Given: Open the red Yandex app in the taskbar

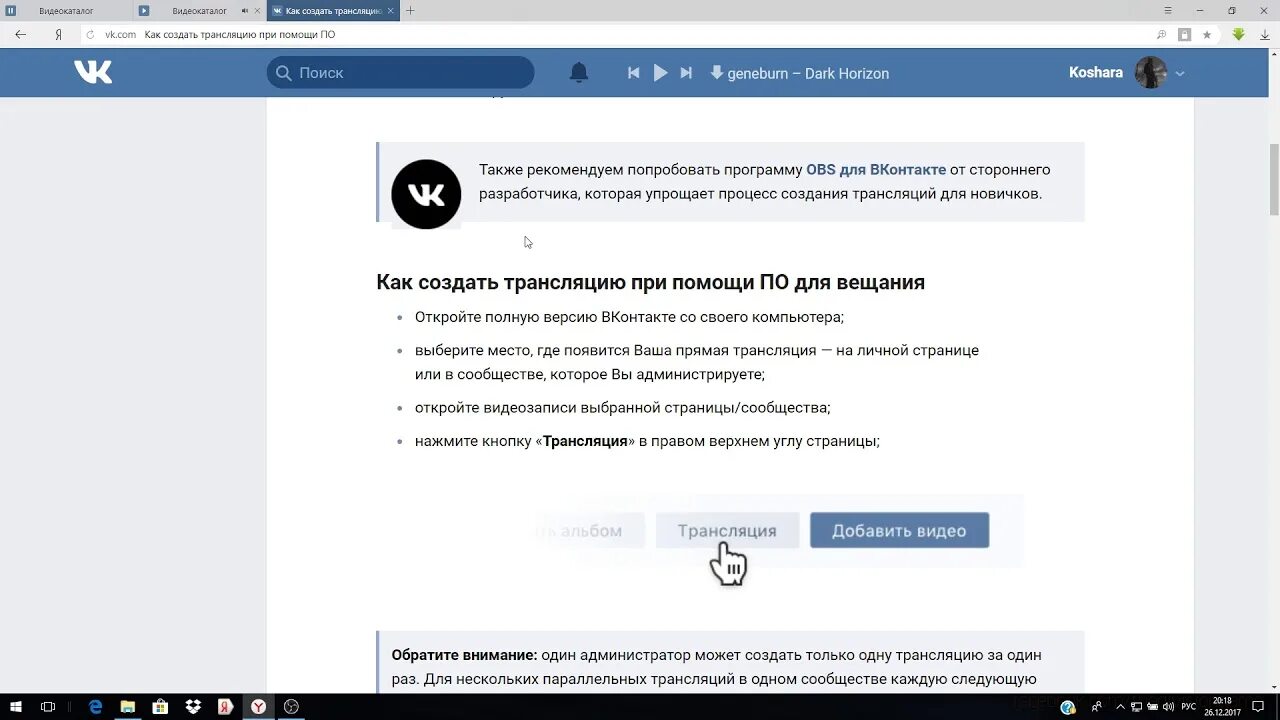Looking at the screenshot, I should 226,707.
